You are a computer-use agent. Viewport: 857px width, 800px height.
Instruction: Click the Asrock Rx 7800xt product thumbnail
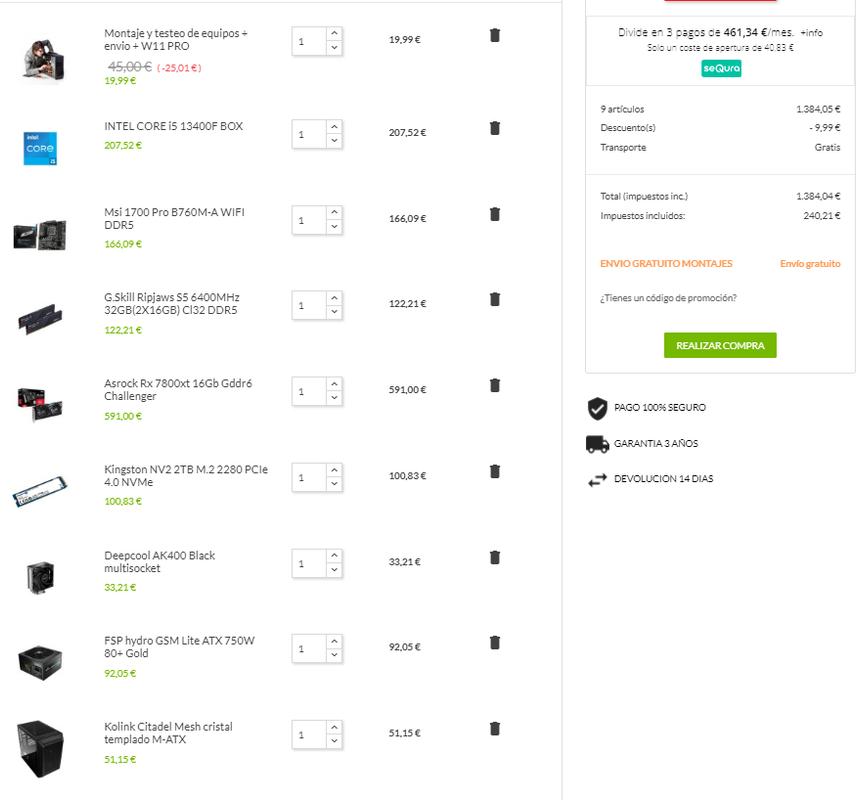tap(39, 404)
